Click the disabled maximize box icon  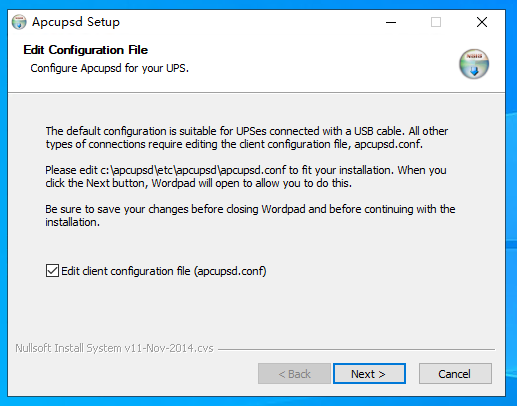coord(436,22)
